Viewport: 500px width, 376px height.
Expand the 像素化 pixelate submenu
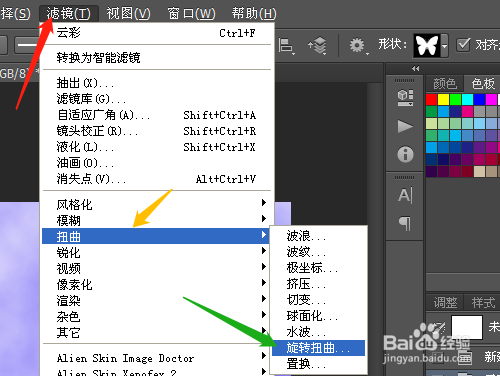(157, 284)
